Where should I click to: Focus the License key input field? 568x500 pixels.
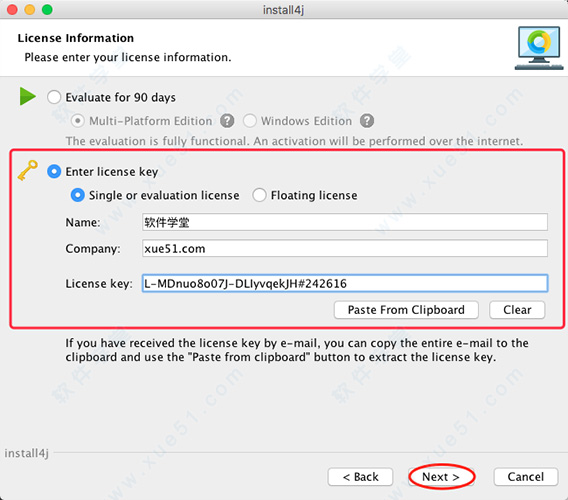(x=344, y=283)
